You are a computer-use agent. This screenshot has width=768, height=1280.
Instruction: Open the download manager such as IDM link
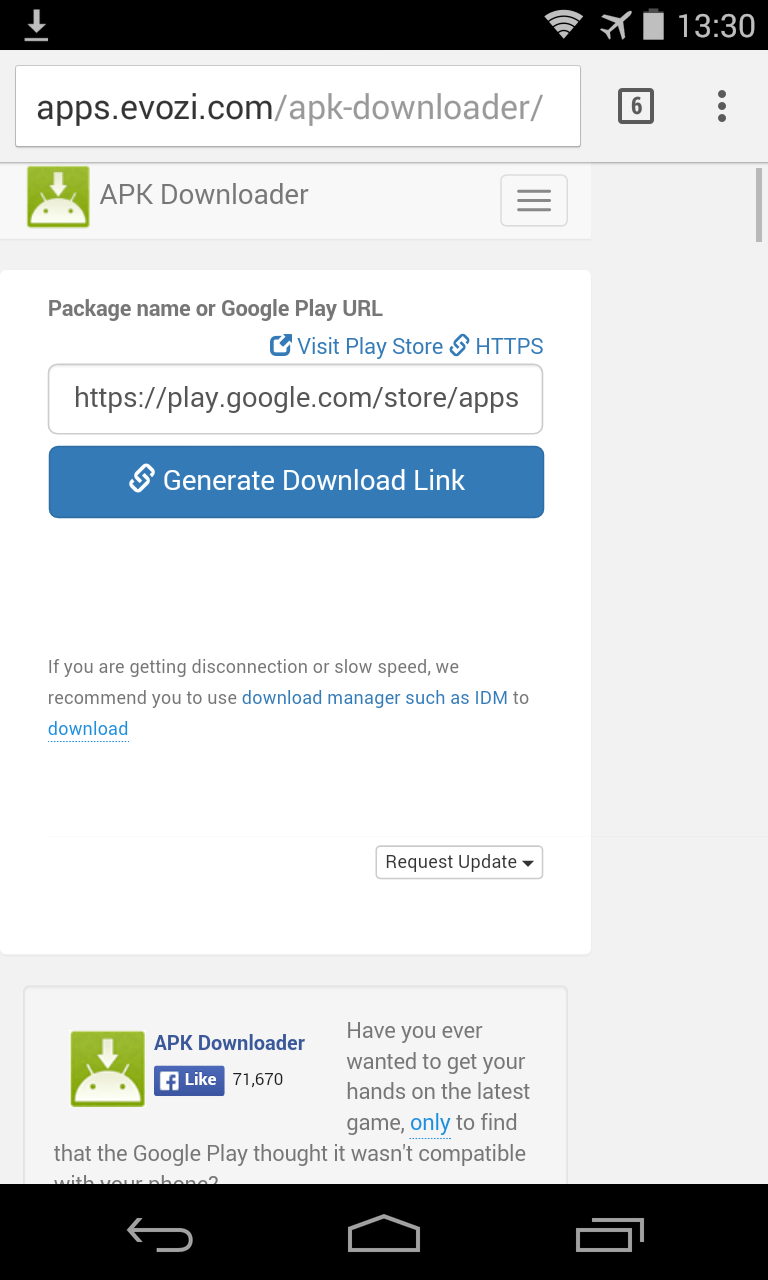(x=375, y=698)
